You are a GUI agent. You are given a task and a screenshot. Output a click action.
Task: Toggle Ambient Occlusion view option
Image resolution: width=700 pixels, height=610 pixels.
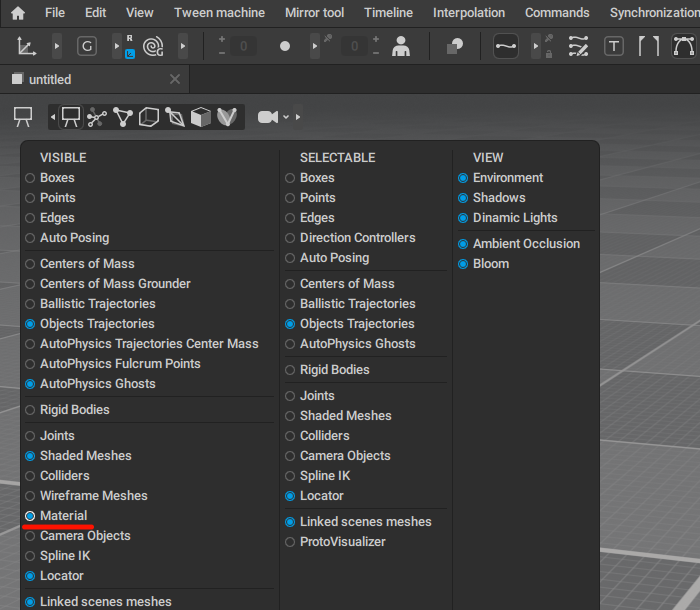463,244
